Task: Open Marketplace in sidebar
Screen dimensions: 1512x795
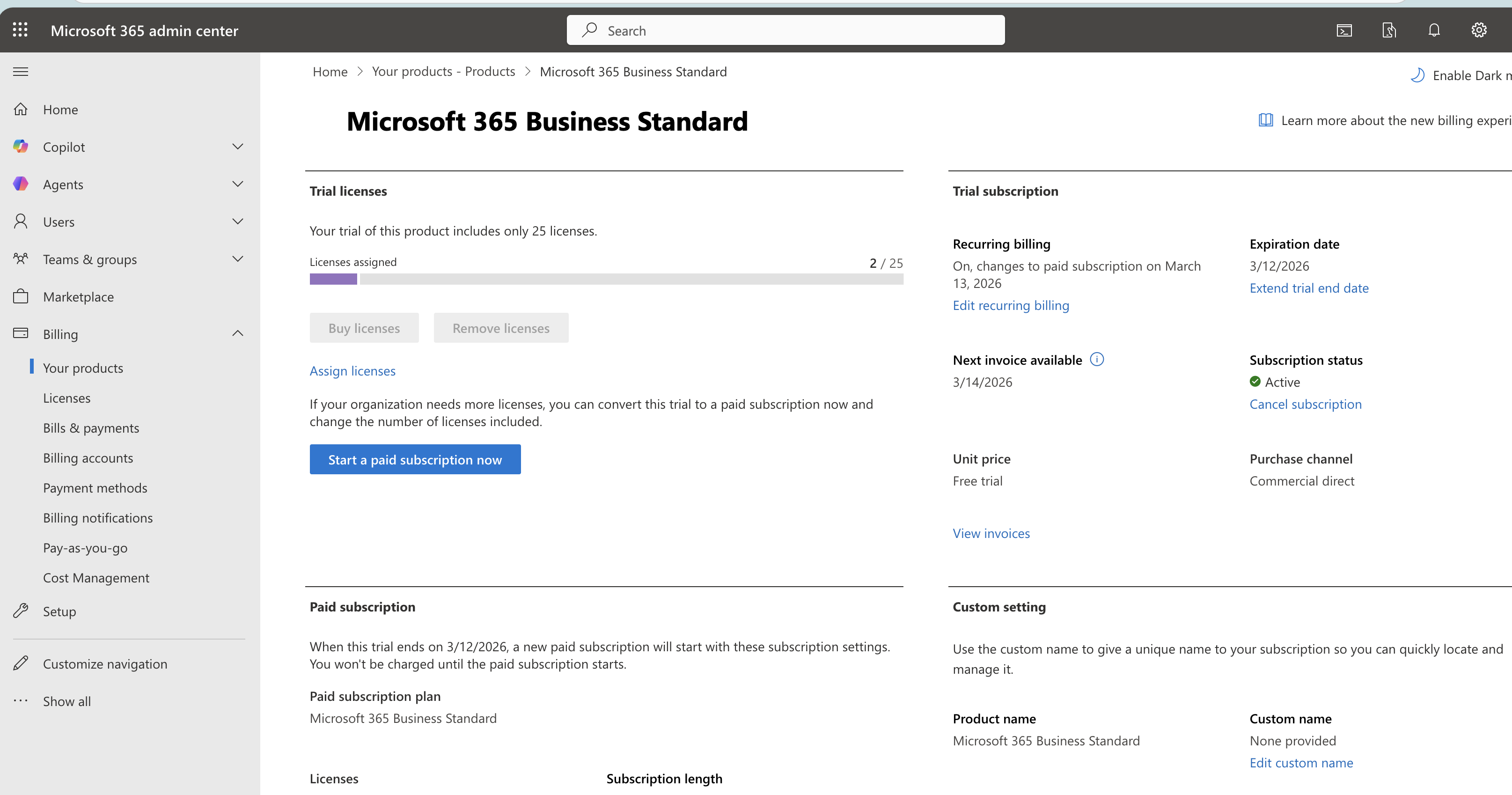Action: (x=79, y=296)
